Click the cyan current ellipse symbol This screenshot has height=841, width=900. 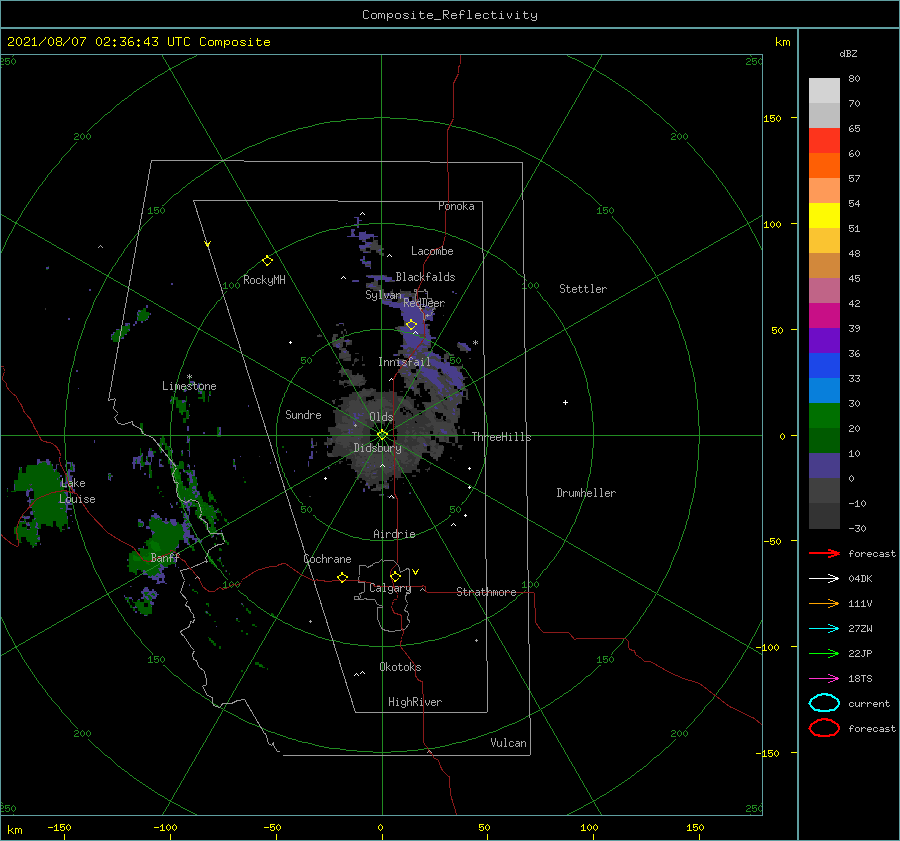(x=824, y=703)
